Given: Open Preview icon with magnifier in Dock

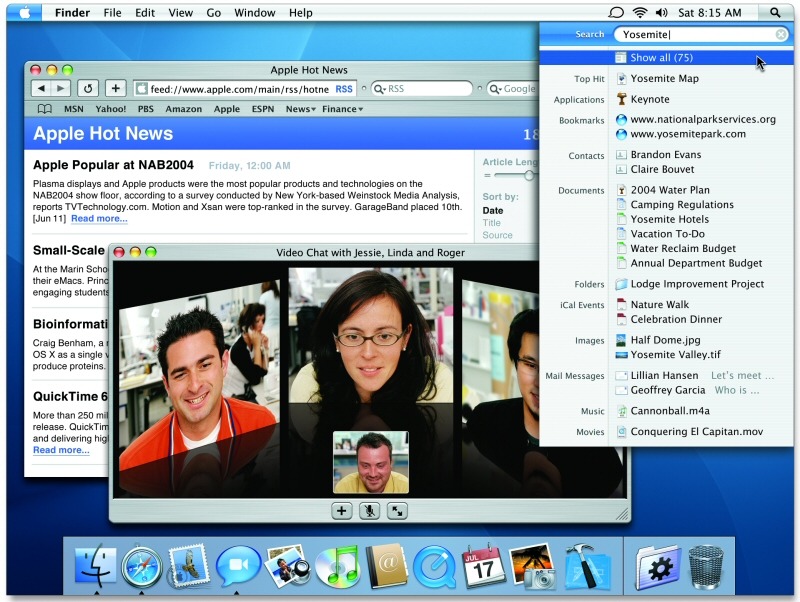Looking at the screenshot, I should 288,566.
